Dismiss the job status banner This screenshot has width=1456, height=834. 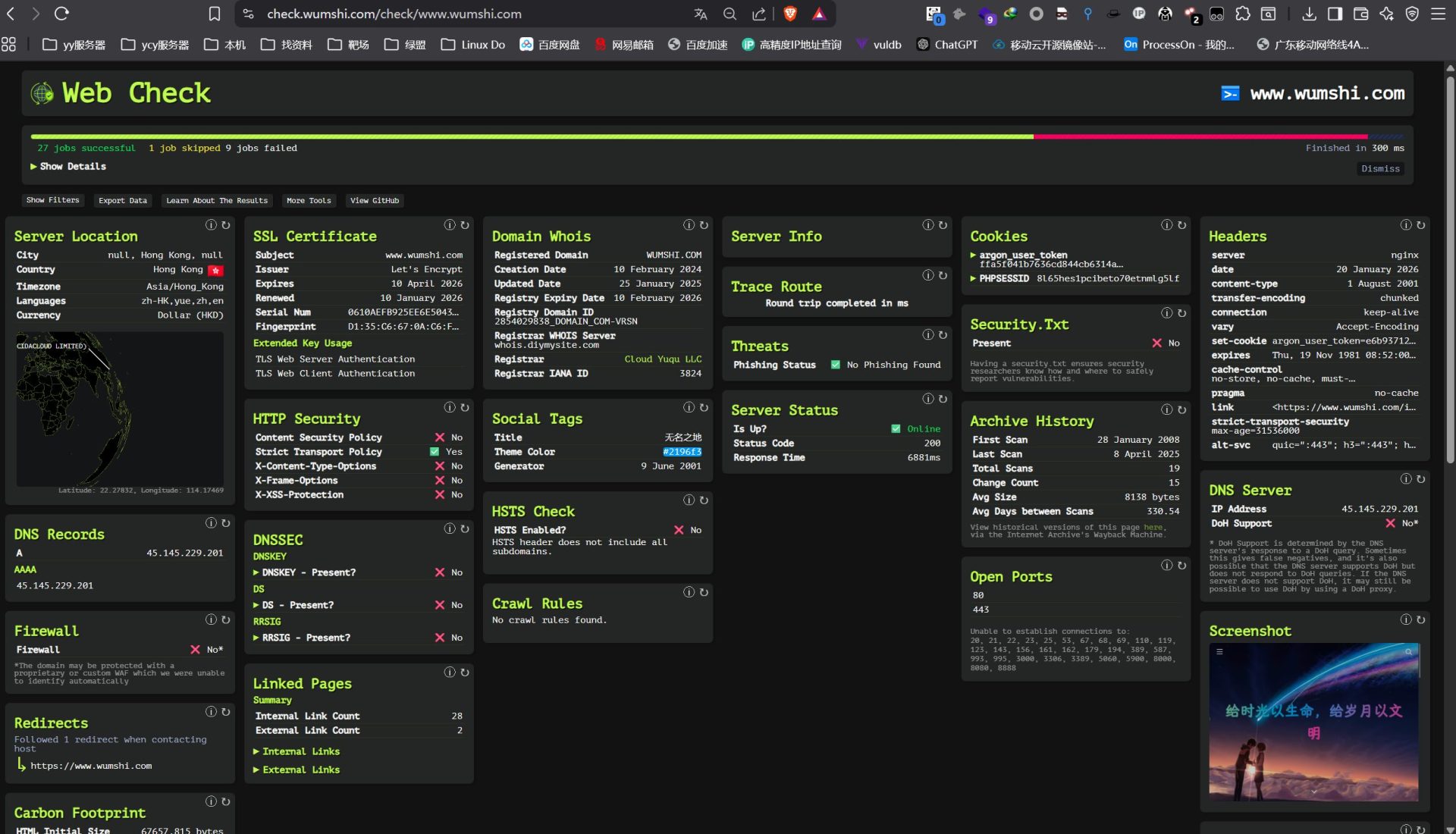(x=1379, y=169)
